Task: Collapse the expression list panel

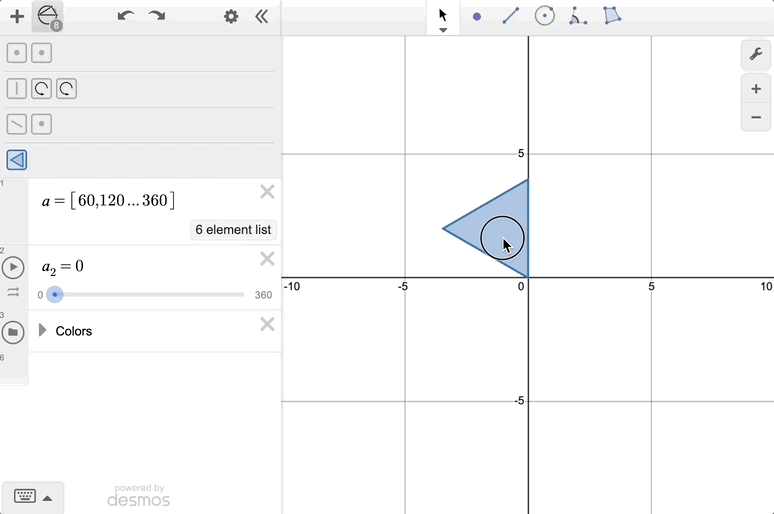Action: [262, 16]
